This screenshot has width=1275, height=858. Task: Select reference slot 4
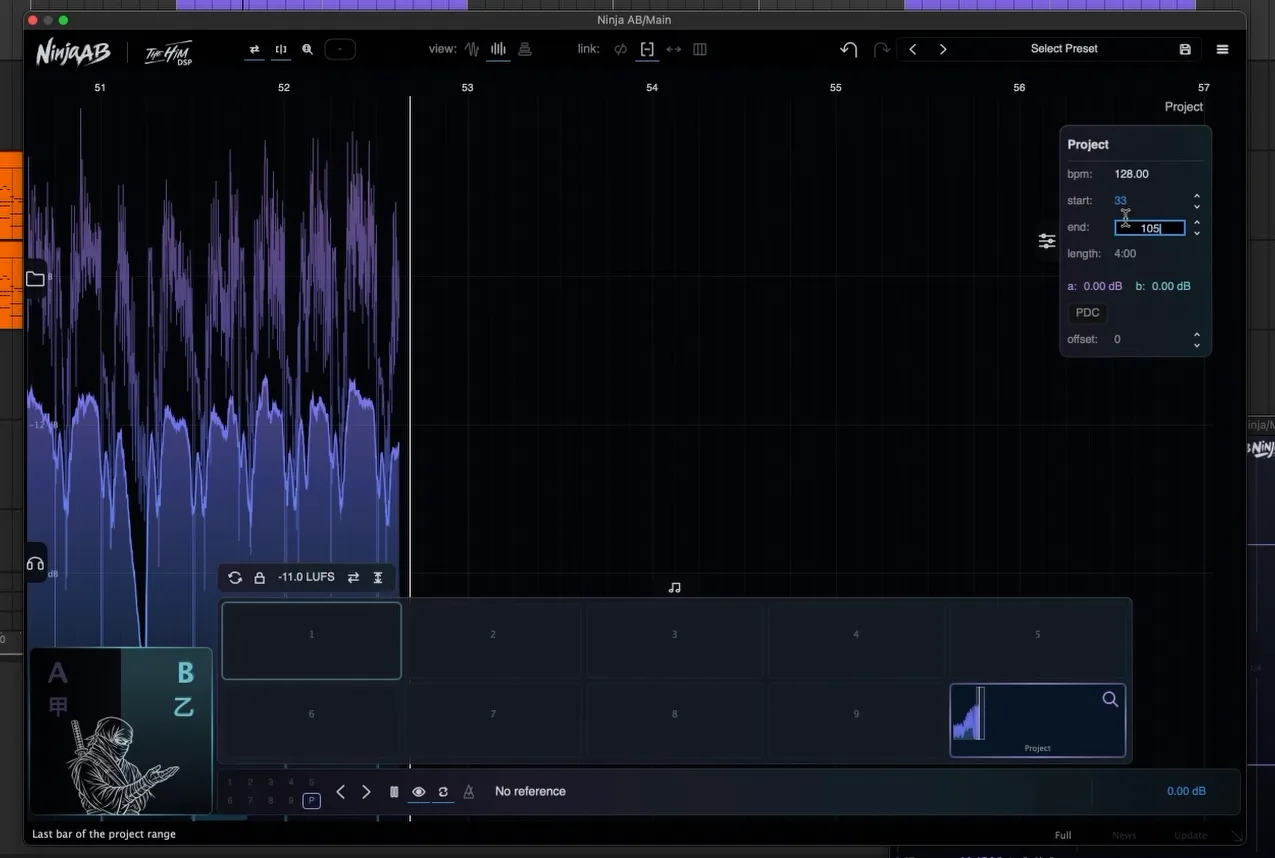(856, 640)
